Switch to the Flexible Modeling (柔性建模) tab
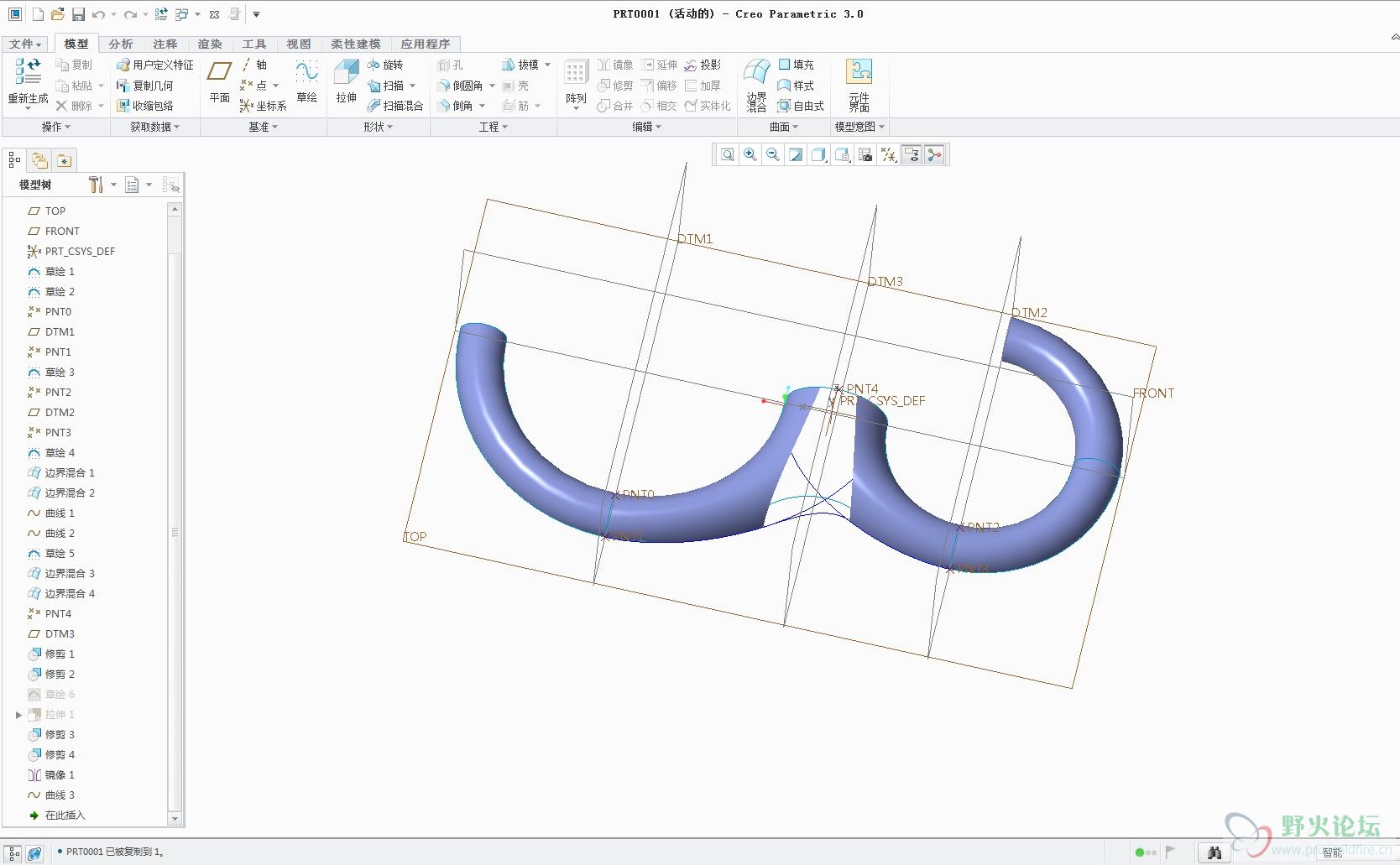The width and height of the screenshot is (1400, 865). point(355,44)
